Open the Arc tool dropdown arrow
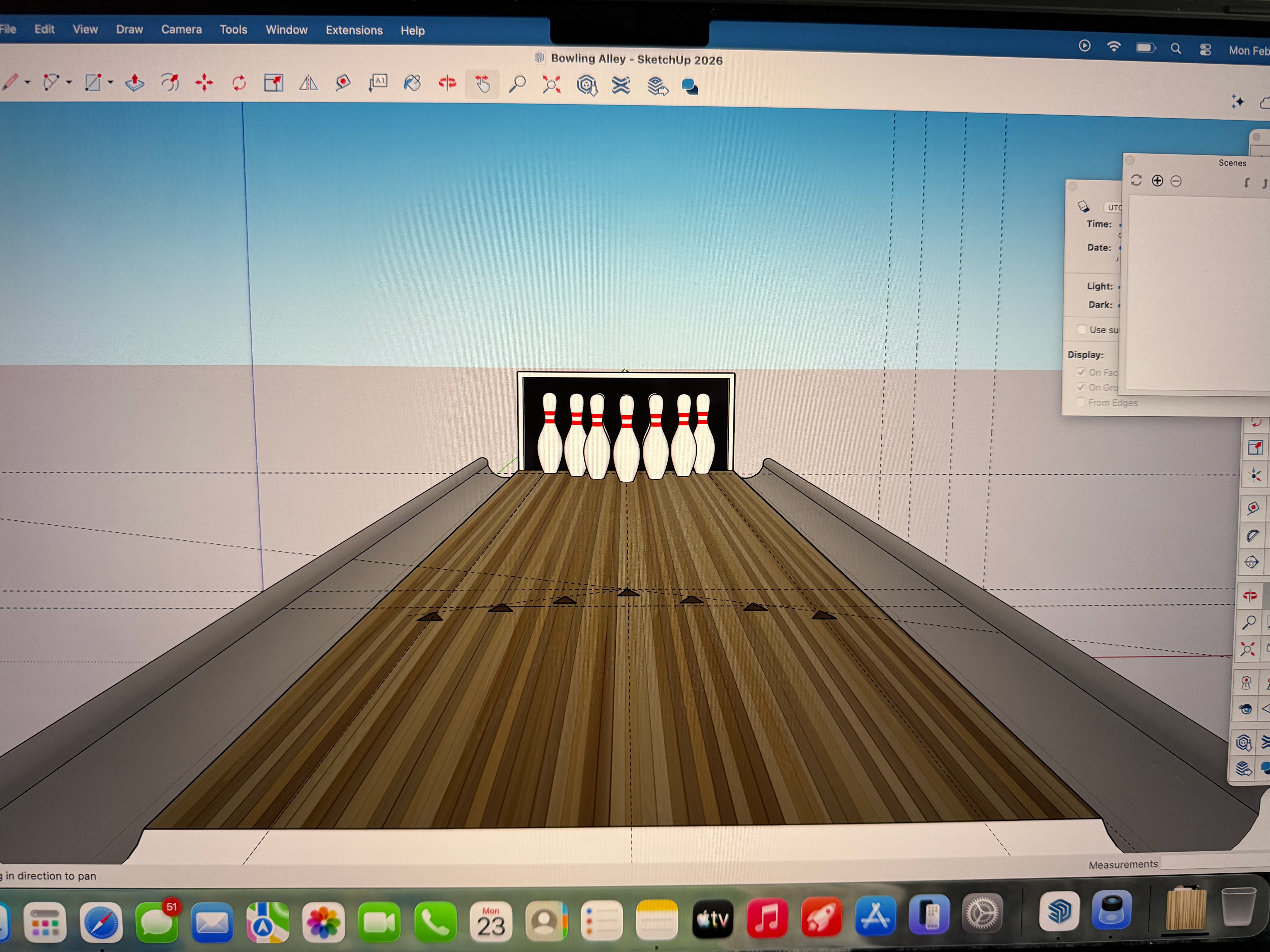 pyautogui.click(x=69, y=82)
